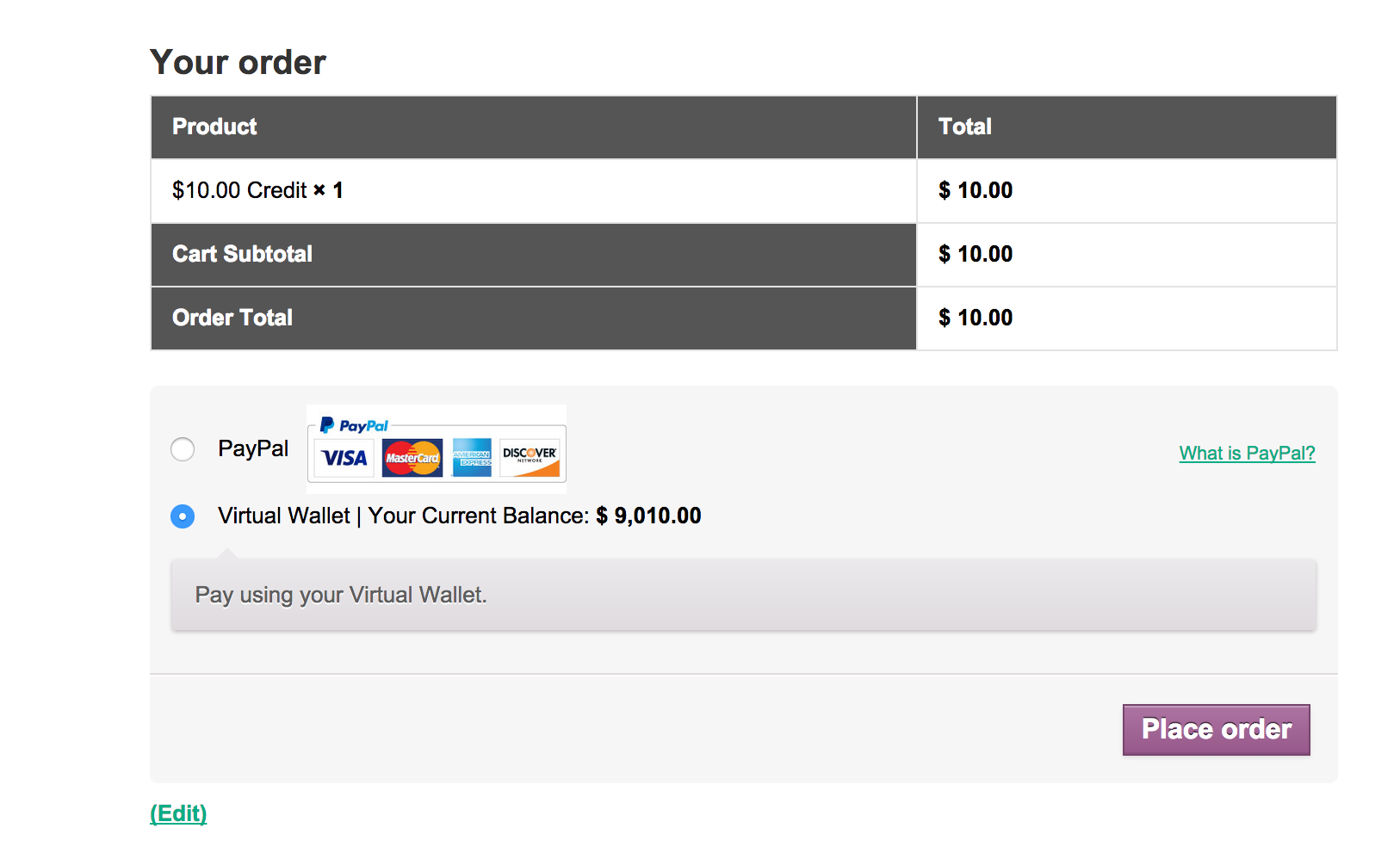Image resolution: width=1400 pixels, height=859 pixels.
Task: Click the American Express card icon
Action: coord(472,458)
